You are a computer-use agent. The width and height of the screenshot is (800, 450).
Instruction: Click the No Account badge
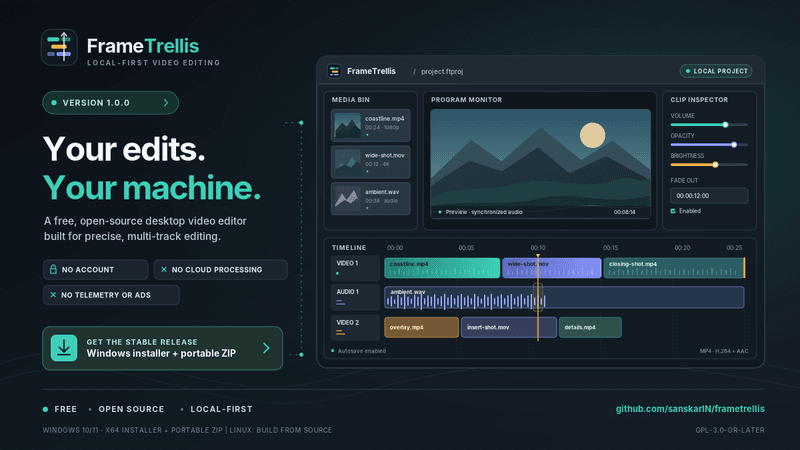[95, 269]
